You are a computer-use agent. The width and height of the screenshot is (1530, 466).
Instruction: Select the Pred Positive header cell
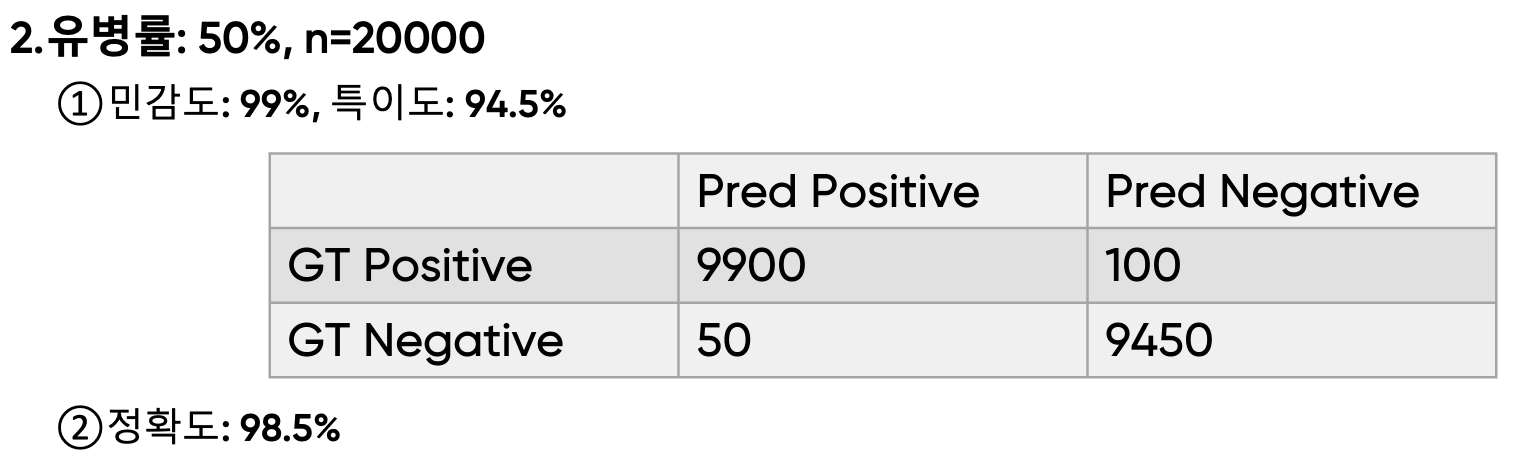pos(882,191)
